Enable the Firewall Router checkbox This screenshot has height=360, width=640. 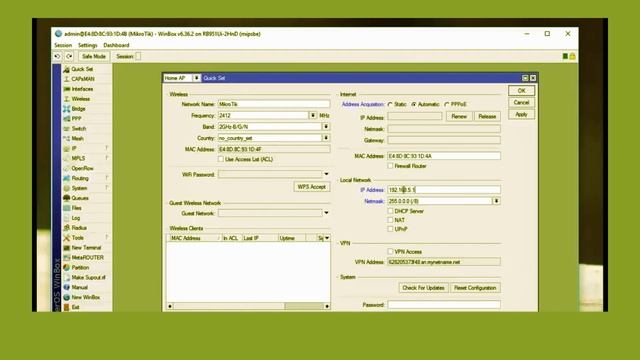click(391, 166)
